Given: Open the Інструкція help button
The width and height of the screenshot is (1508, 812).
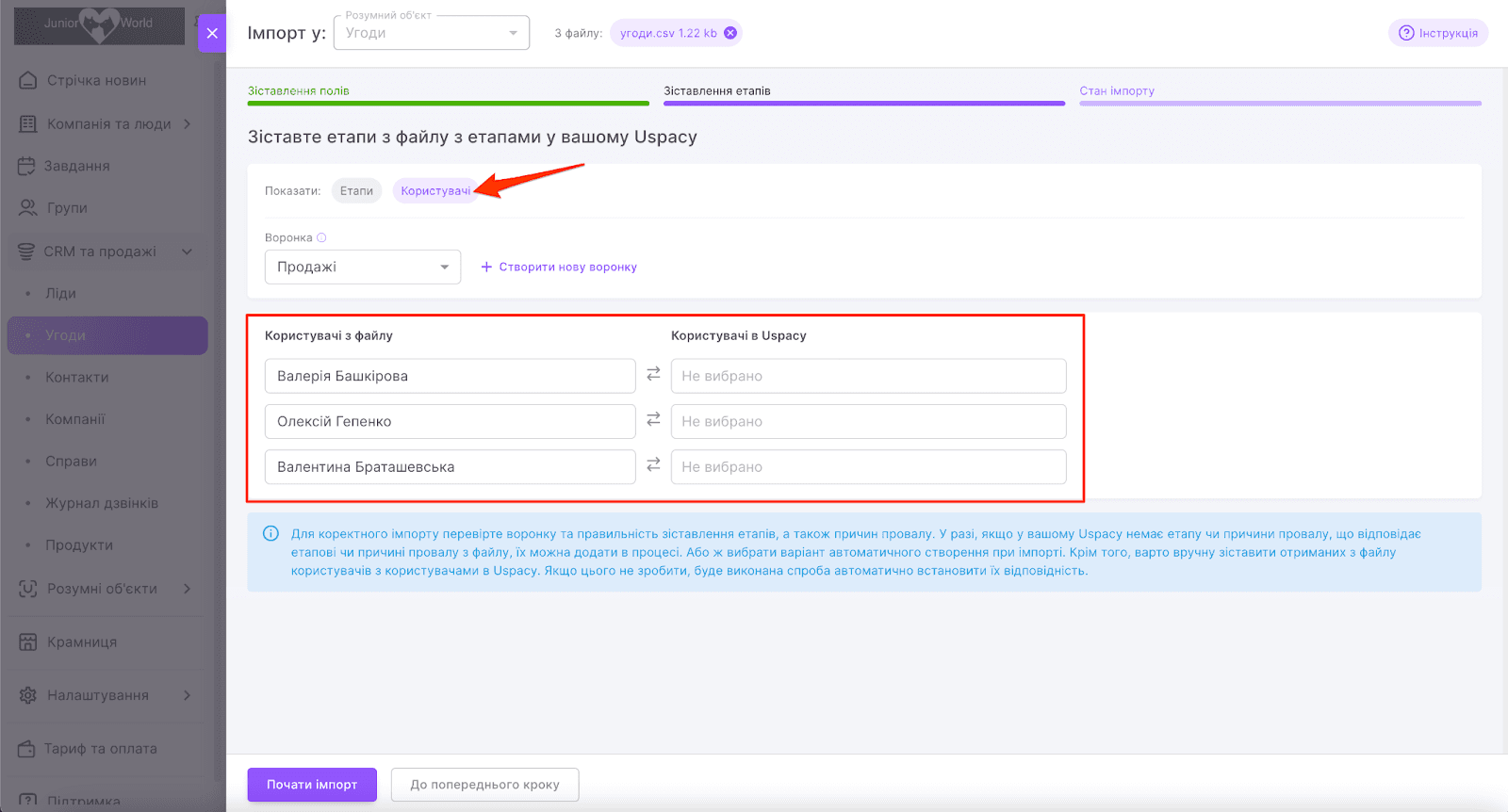Looking at the screenshot, I should click(1438, 33).
